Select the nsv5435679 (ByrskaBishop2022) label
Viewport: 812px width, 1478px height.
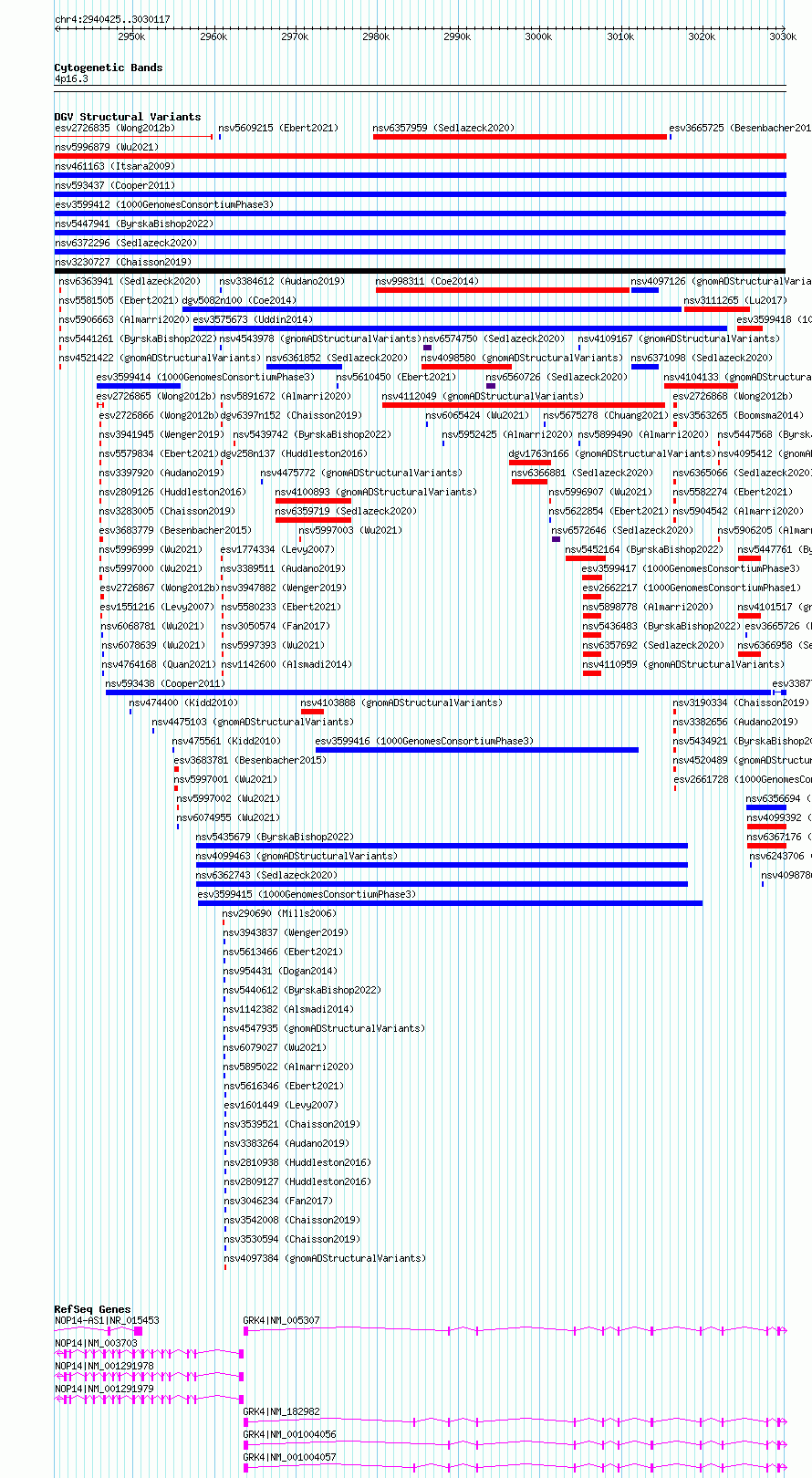[x=275, y=838]
